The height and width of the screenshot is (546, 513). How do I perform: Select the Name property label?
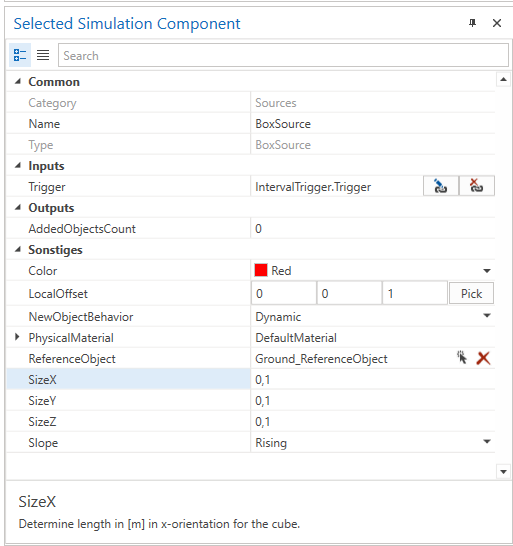point(44,124)
